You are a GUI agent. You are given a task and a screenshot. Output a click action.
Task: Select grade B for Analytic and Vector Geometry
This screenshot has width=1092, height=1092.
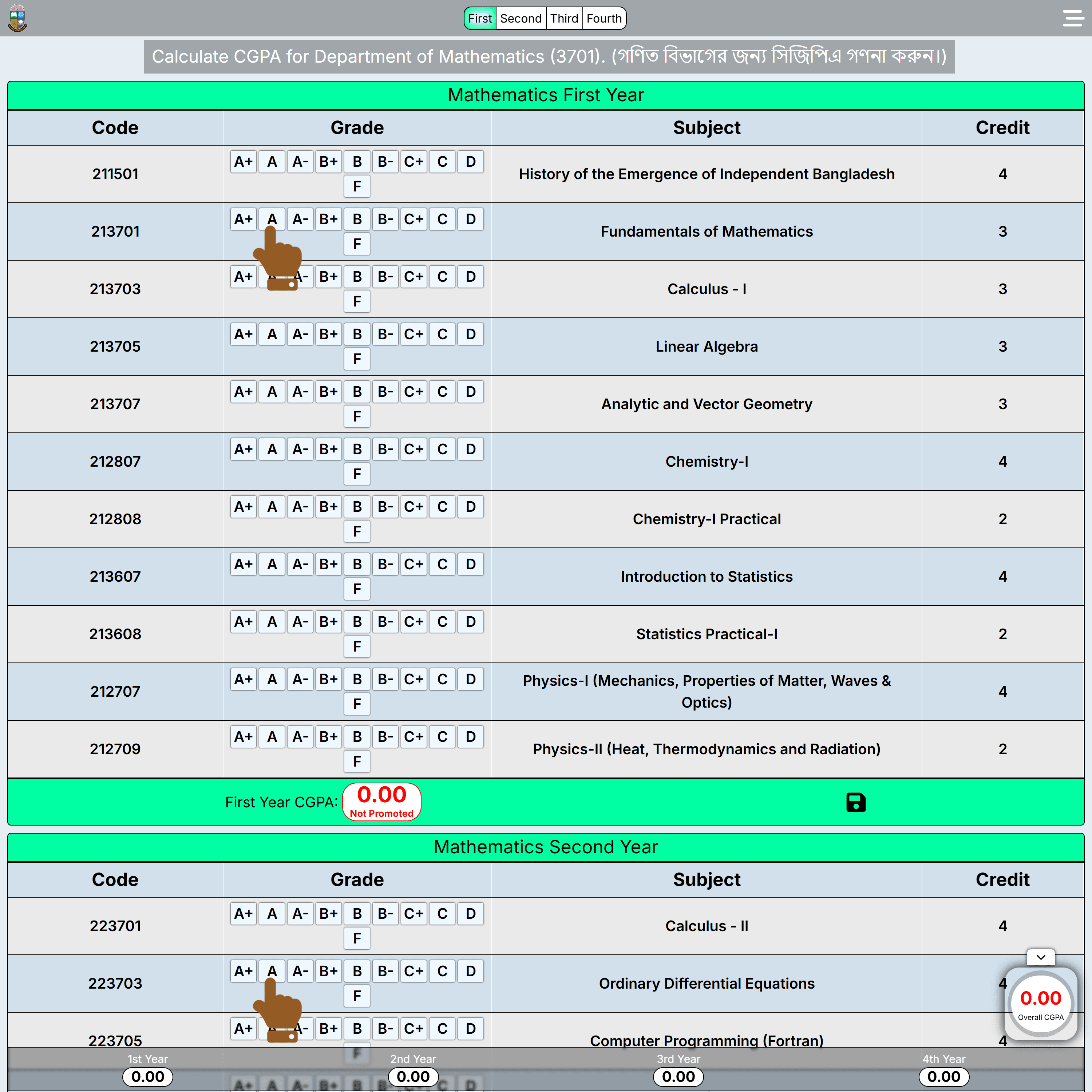(x=357, y=392)
